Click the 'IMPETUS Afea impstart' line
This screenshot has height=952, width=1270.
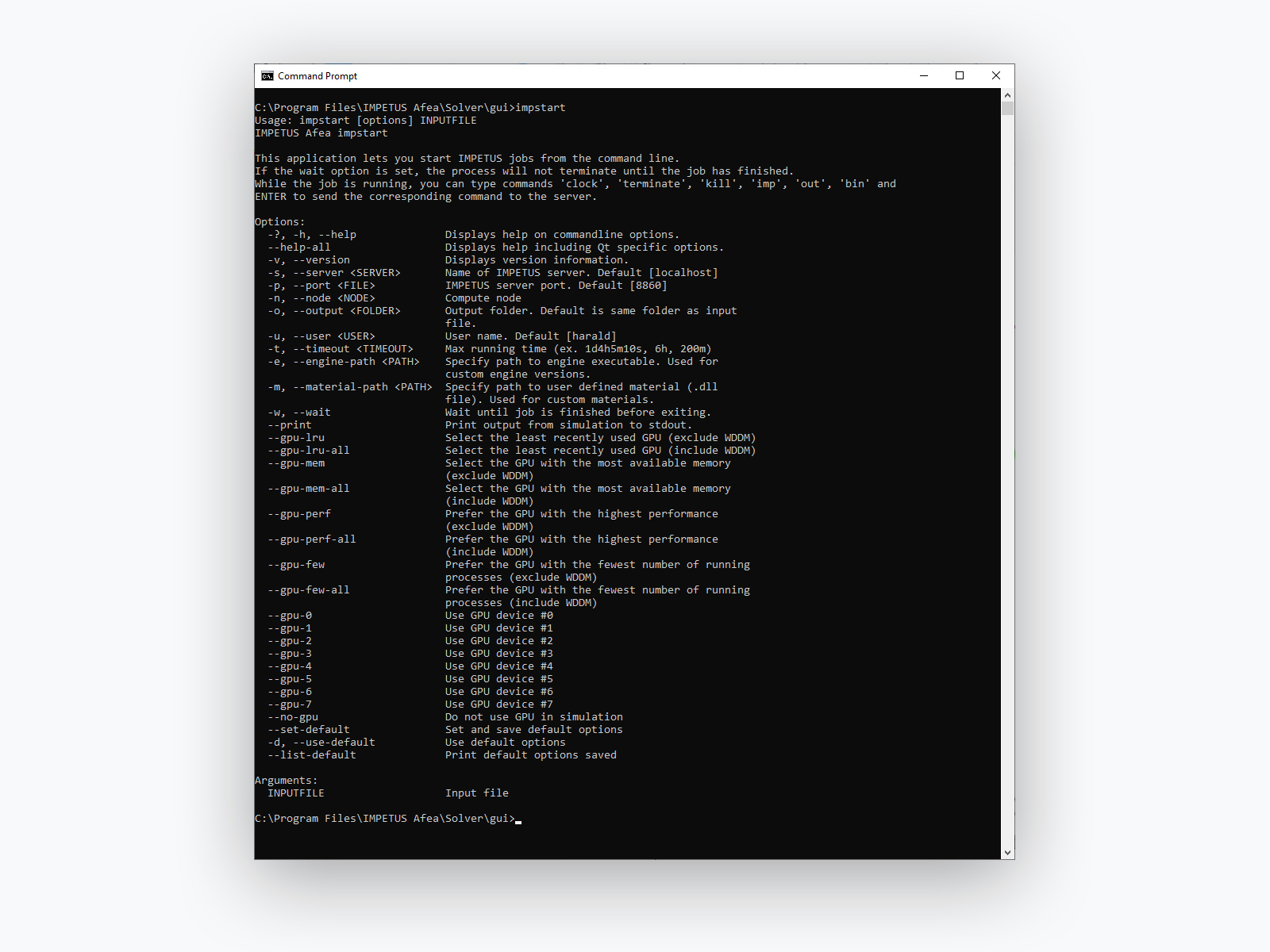click(321, 133)
